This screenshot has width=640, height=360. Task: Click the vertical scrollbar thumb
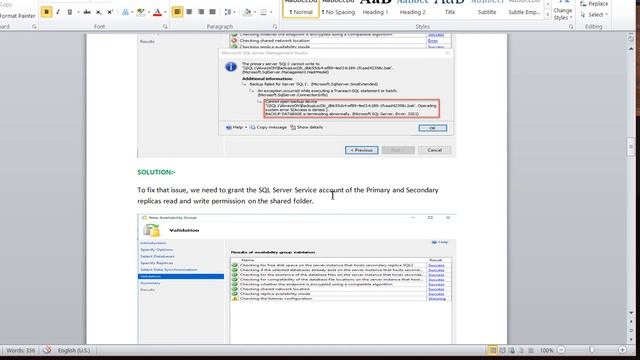(x=631, y=147)
